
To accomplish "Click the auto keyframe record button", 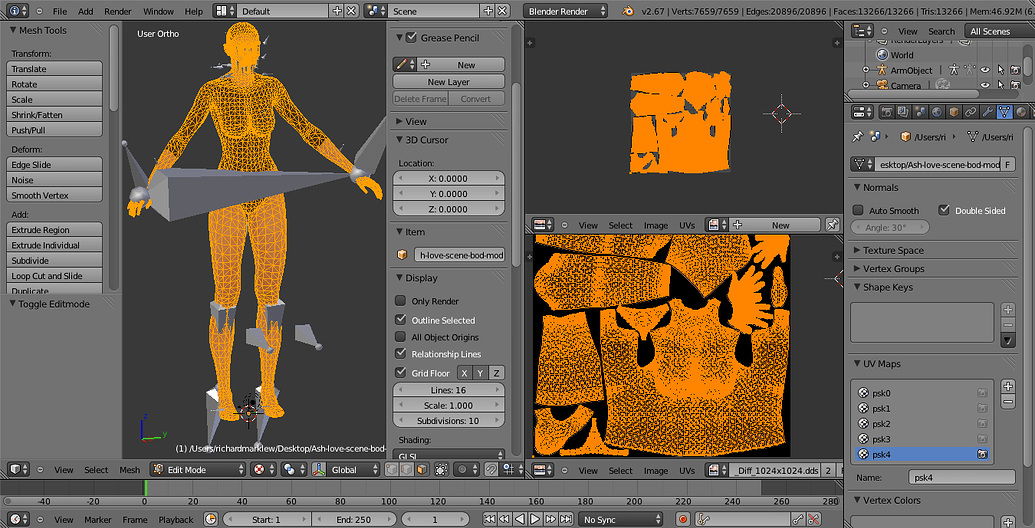I will point(683,519).
